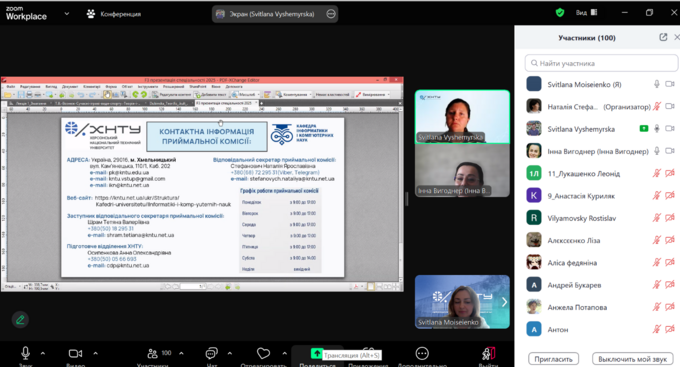The width and height of the screenshot is (680, 367).
Task: Open the Конференция menu item
Action: 114,14
